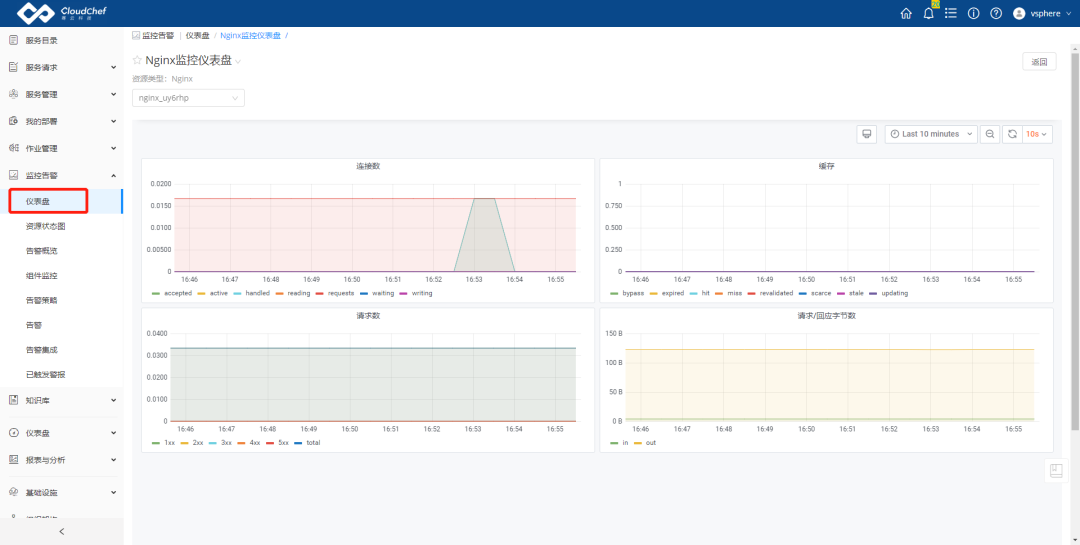Image resolution: width=1080 pixels, height=545 pixels.
Task: Select 告警 in the sidebar
Action: click(33, 325)
